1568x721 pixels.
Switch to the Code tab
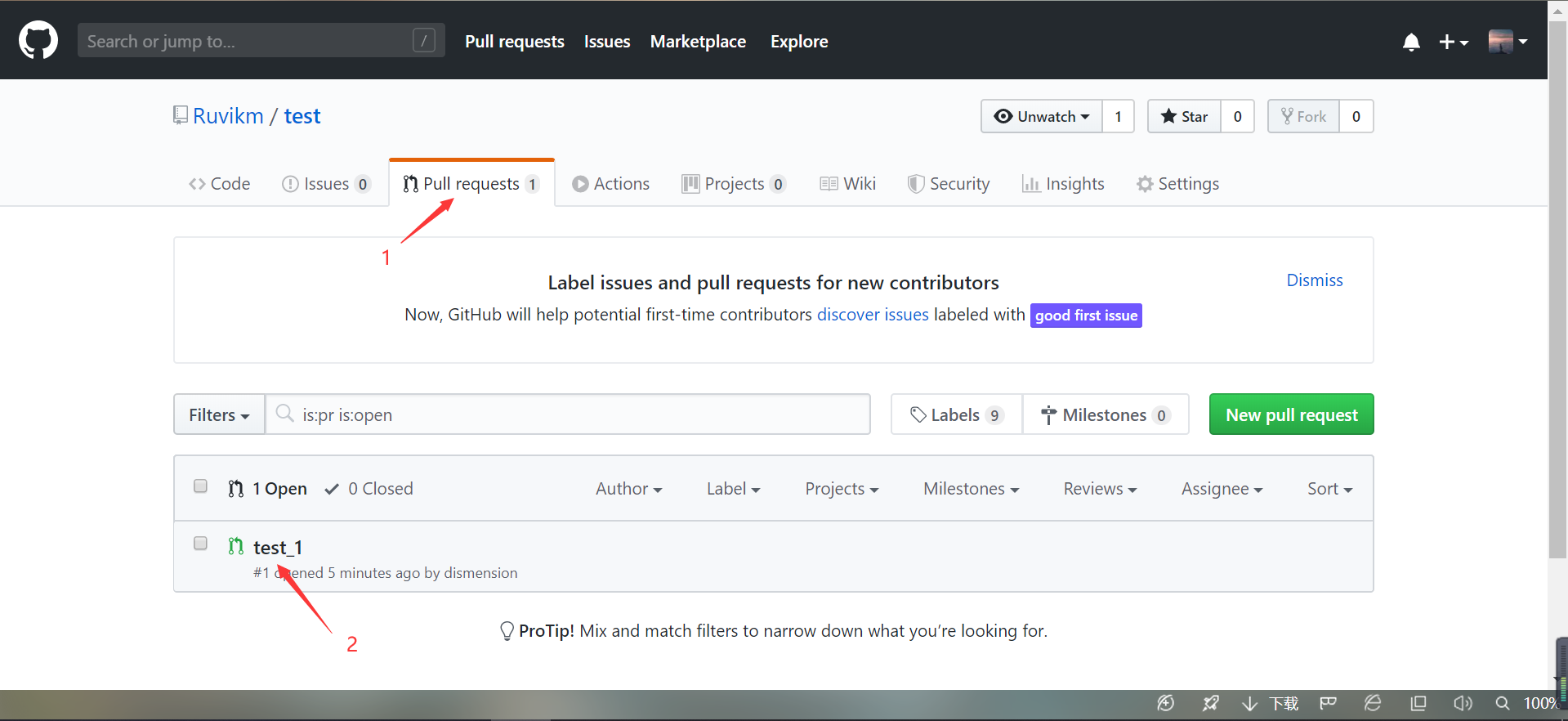(x=219, y=184)
